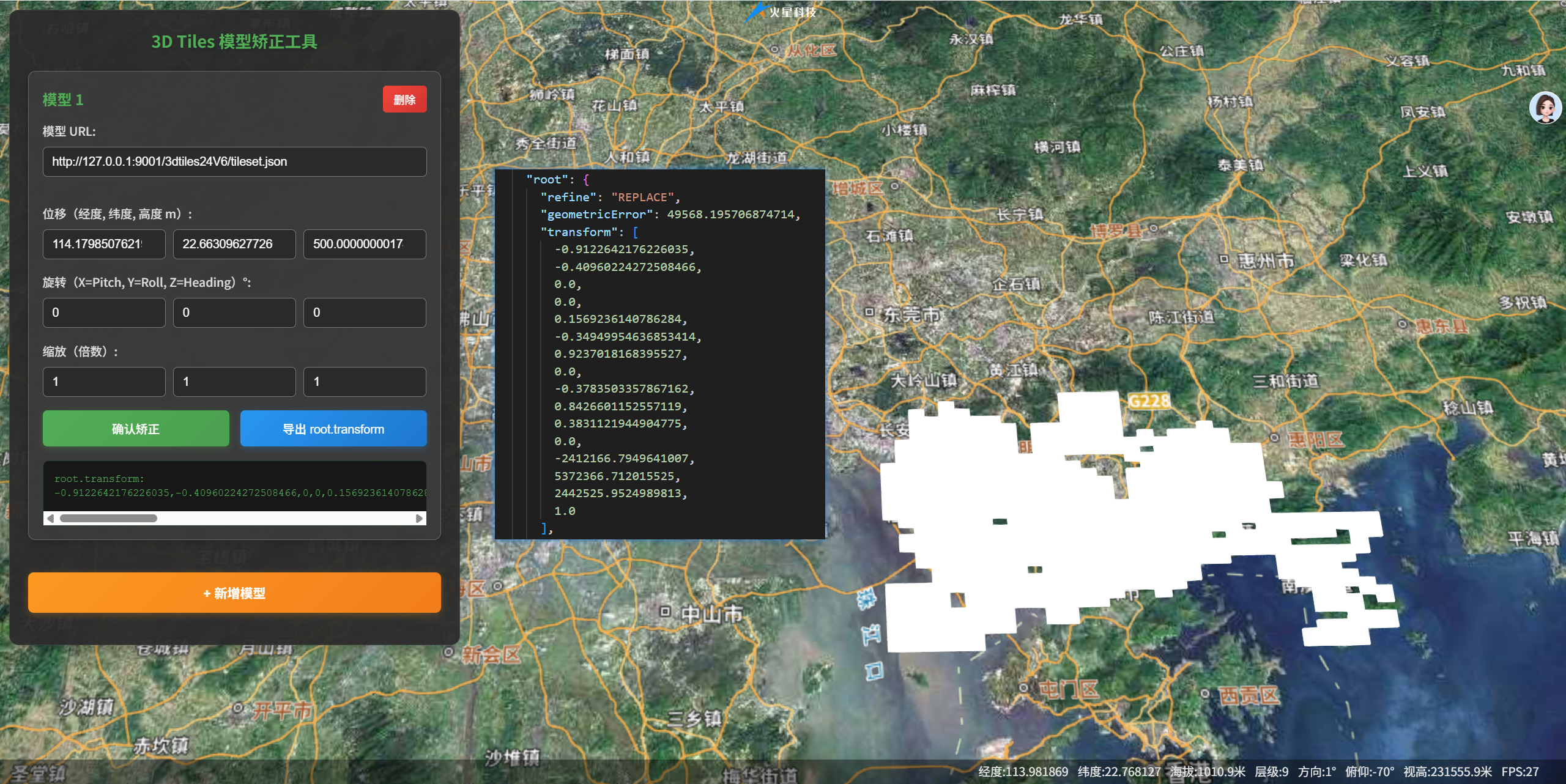The width and height of the screenshot is (1566, 784).
Task: Click the 海拔:1010.9米 status entry
Action: click(1208, 772)
